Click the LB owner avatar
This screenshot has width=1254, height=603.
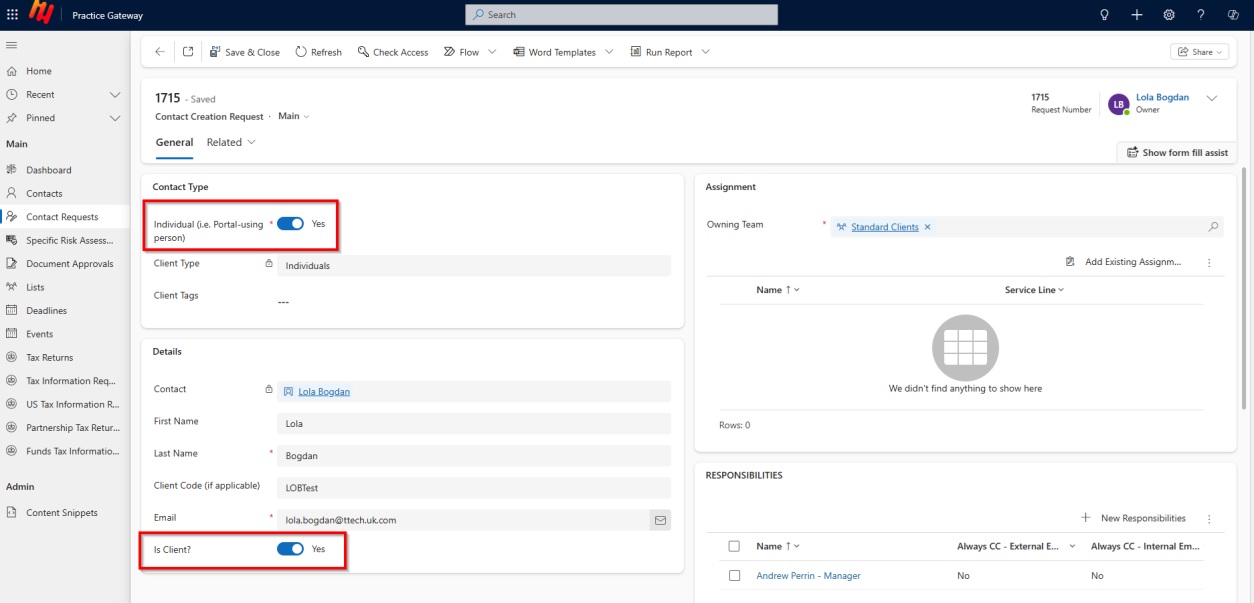pyautogui.click(x=1118, y=104)
